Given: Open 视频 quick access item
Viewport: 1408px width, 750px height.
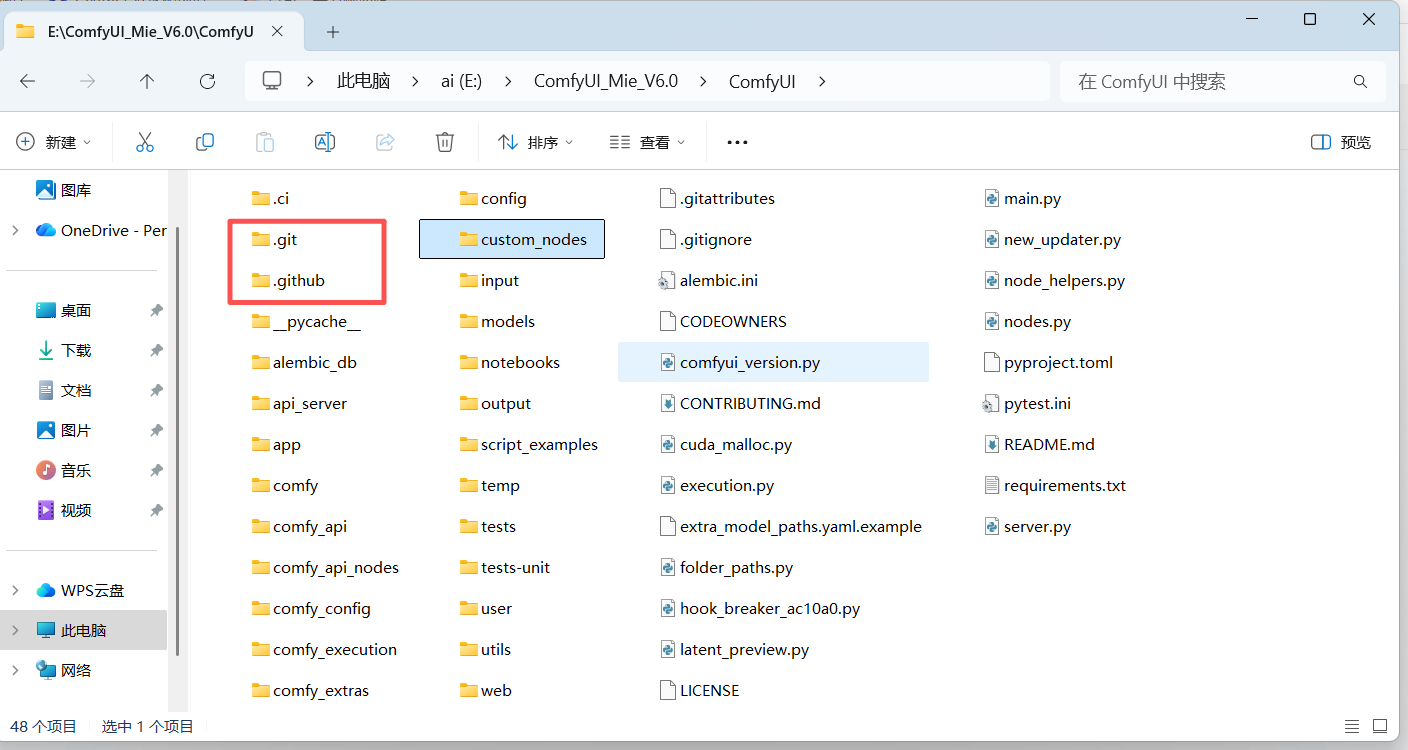Looking at the screenshot, I should [64, 510].
